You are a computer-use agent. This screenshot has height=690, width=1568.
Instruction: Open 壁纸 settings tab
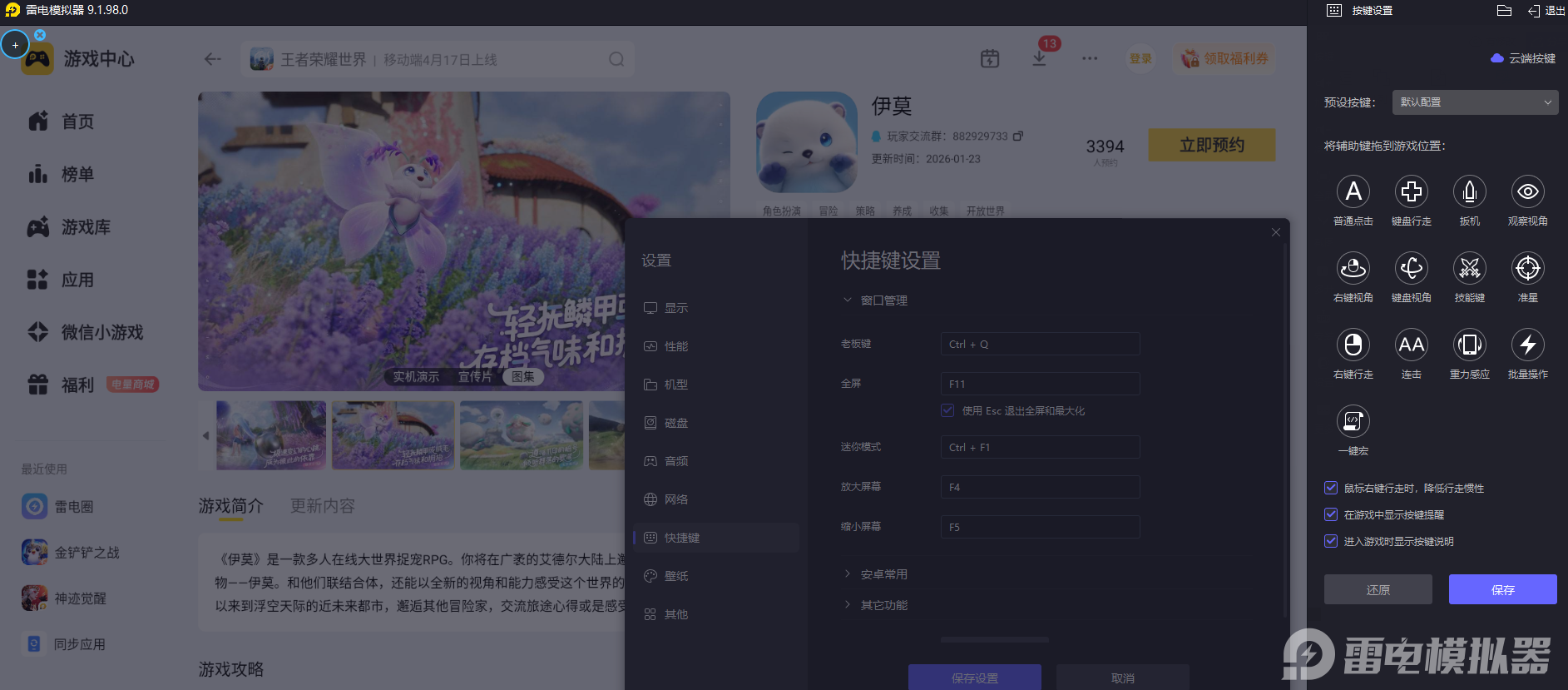click(x=716, y=576)
